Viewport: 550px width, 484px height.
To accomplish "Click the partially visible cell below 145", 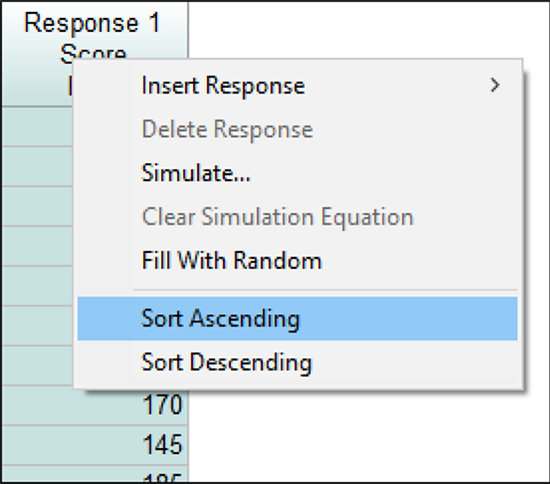I will pos(95,474).
